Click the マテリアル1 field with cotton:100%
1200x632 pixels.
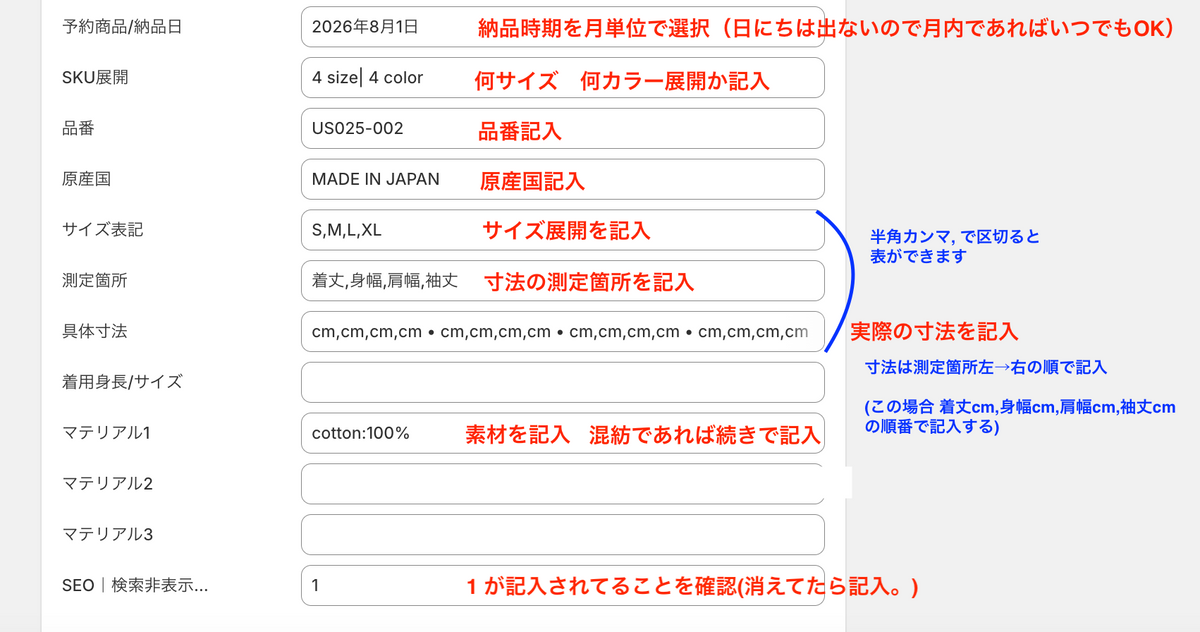[562, 433]
